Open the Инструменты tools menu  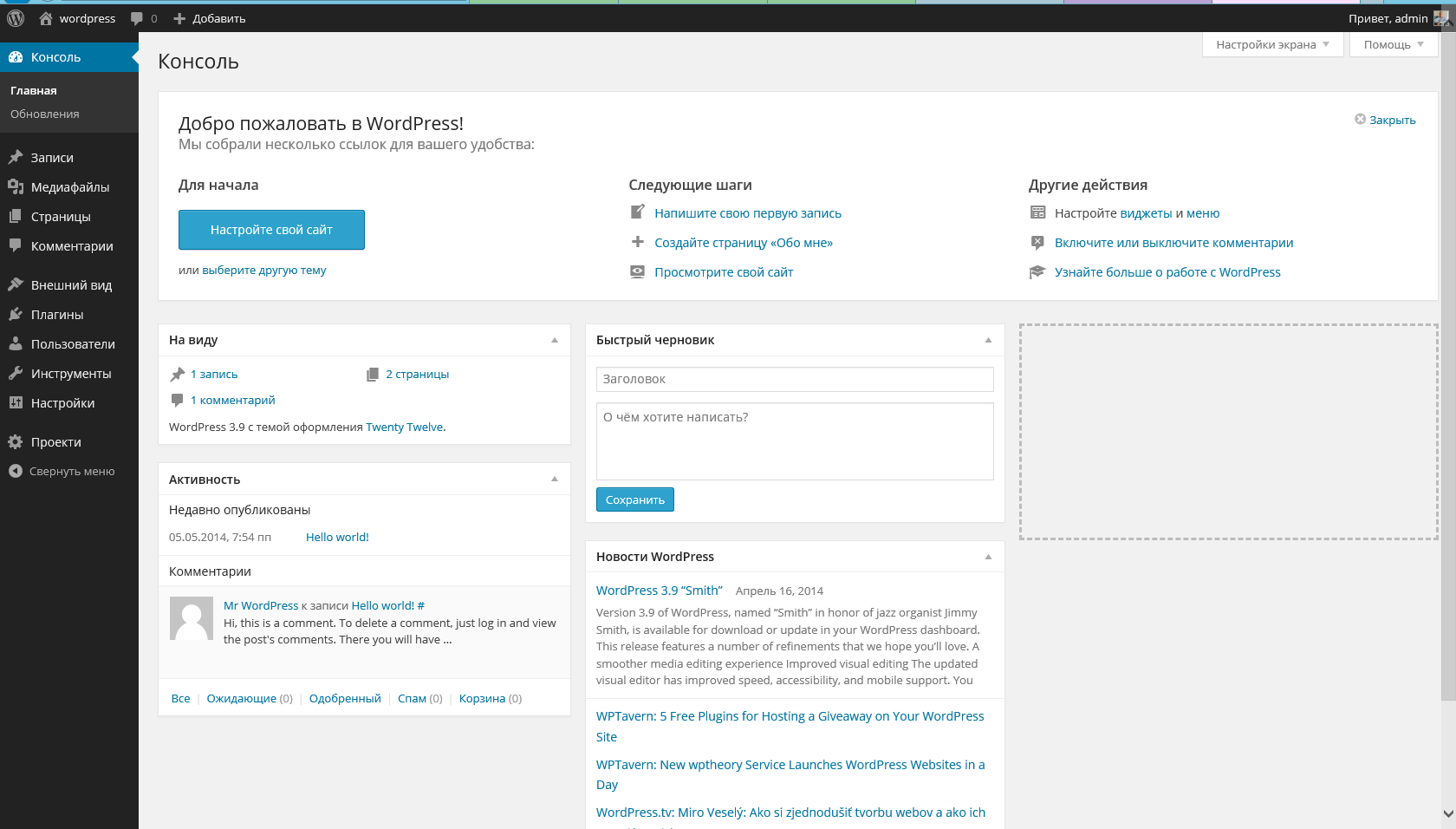click(69, 374)
